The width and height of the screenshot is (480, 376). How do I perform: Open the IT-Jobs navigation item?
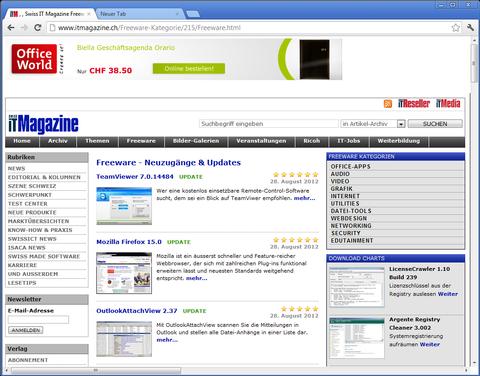tap(349, 141)
